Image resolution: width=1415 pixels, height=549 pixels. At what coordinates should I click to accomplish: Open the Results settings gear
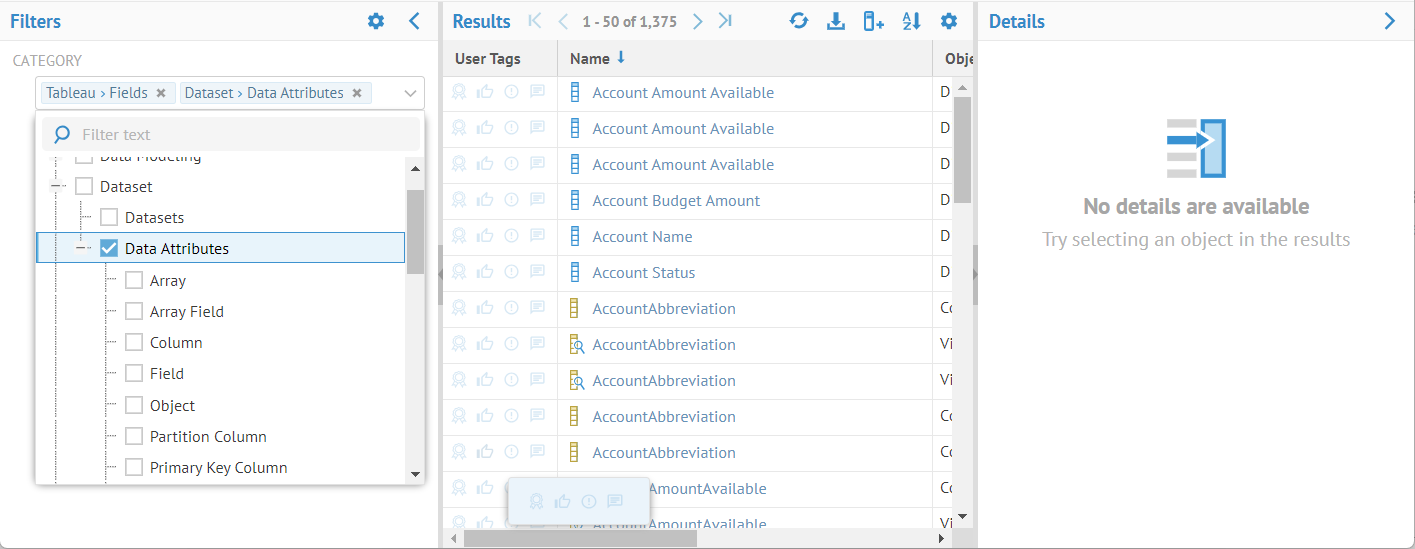point(949,21)
